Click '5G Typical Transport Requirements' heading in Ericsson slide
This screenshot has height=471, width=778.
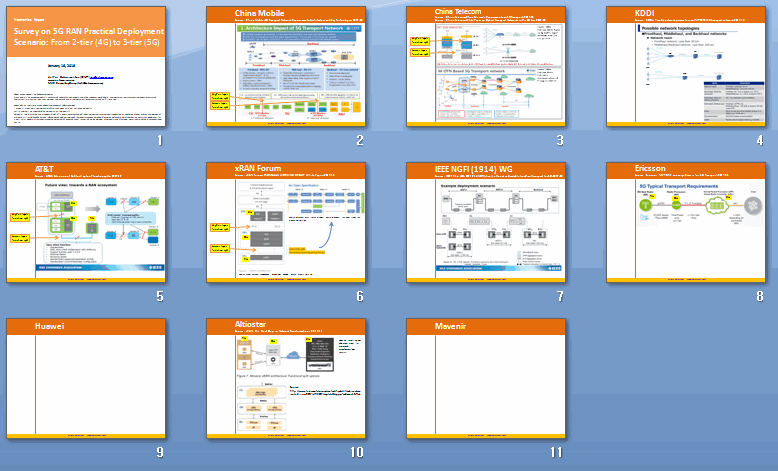point(678,186)
